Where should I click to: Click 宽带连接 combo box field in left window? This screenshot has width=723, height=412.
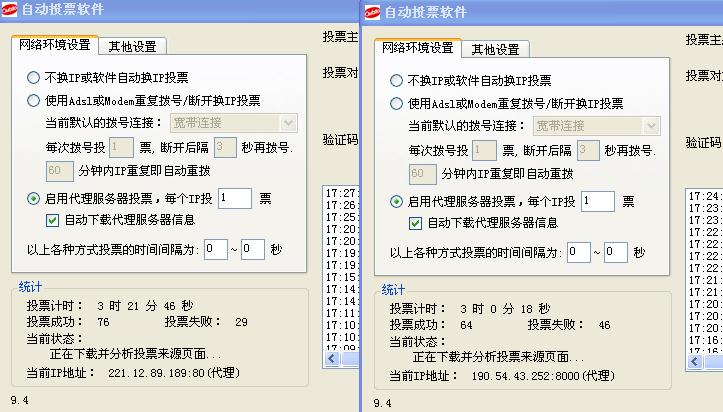pos(234,123)
